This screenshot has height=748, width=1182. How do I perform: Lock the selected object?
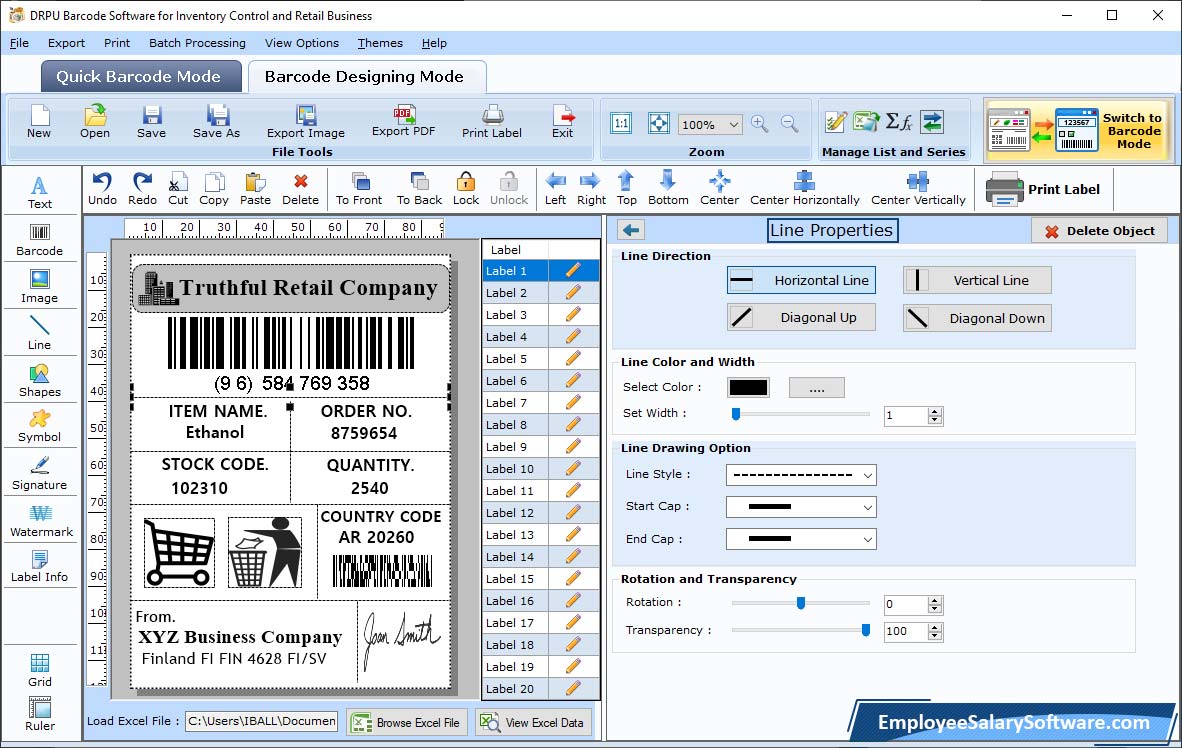tap(466, 189)
